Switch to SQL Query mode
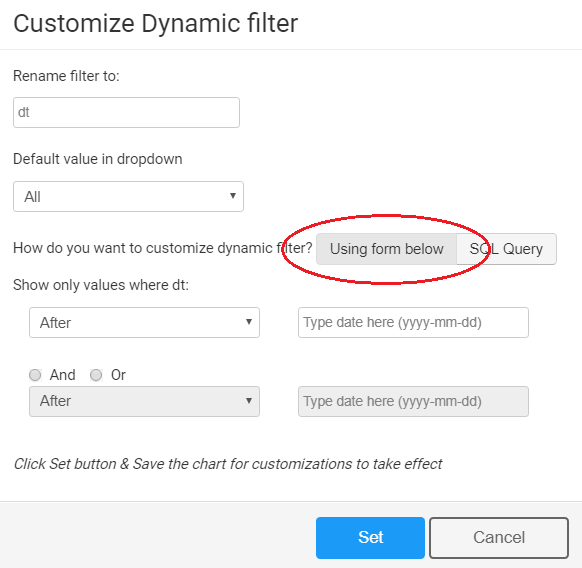Viewport: 582px width, 568px height. (x=506, y=249)
